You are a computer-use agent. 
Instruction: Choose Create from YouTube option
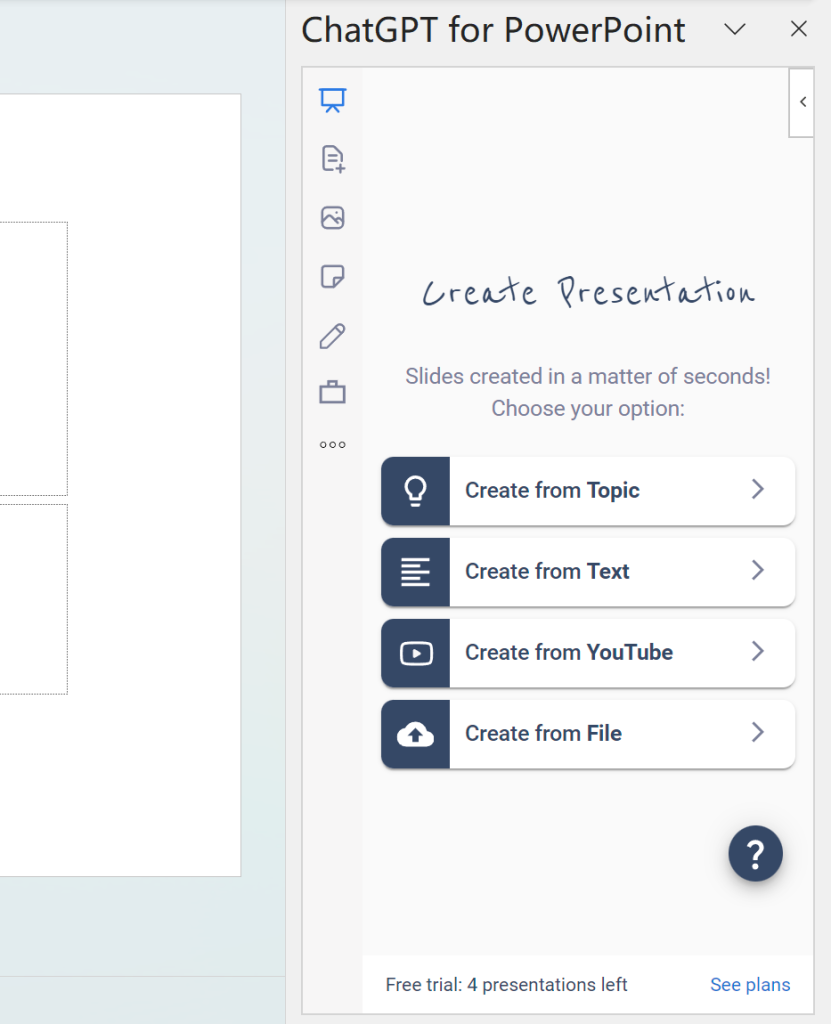[x=588, y=653]
